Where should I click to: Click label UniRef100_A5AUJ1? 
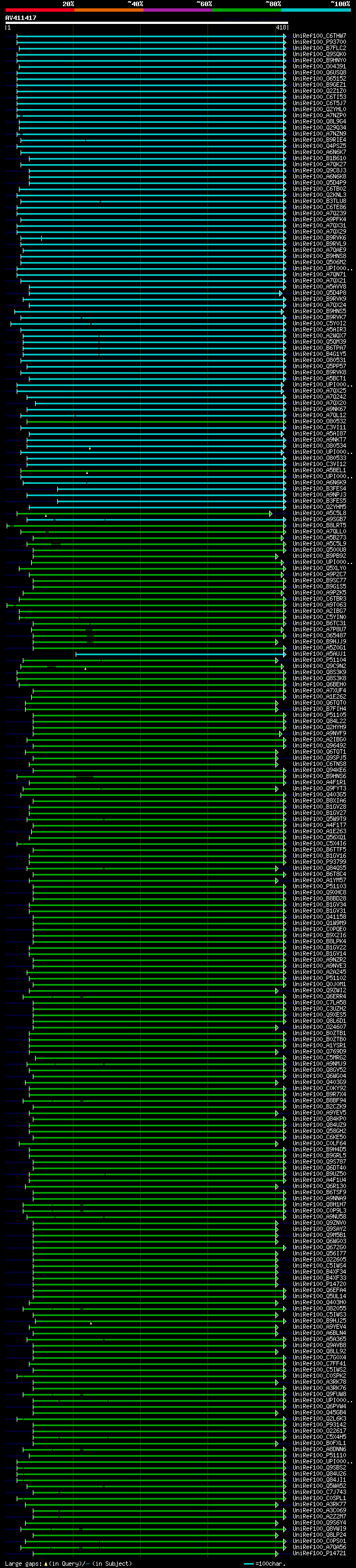click(x=319, y=654)
